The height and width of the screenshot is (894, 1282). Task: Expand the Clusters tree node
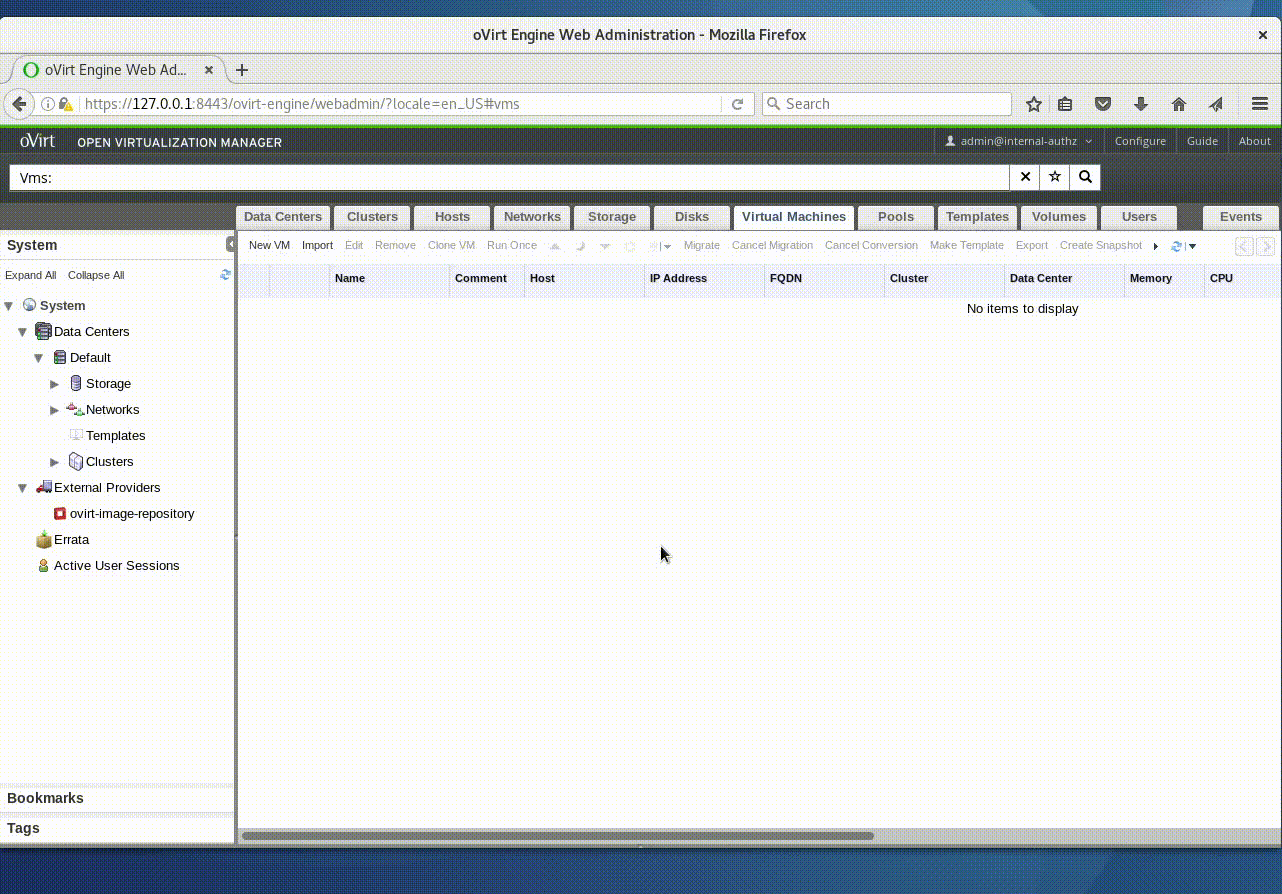click(x=55, y=462)
